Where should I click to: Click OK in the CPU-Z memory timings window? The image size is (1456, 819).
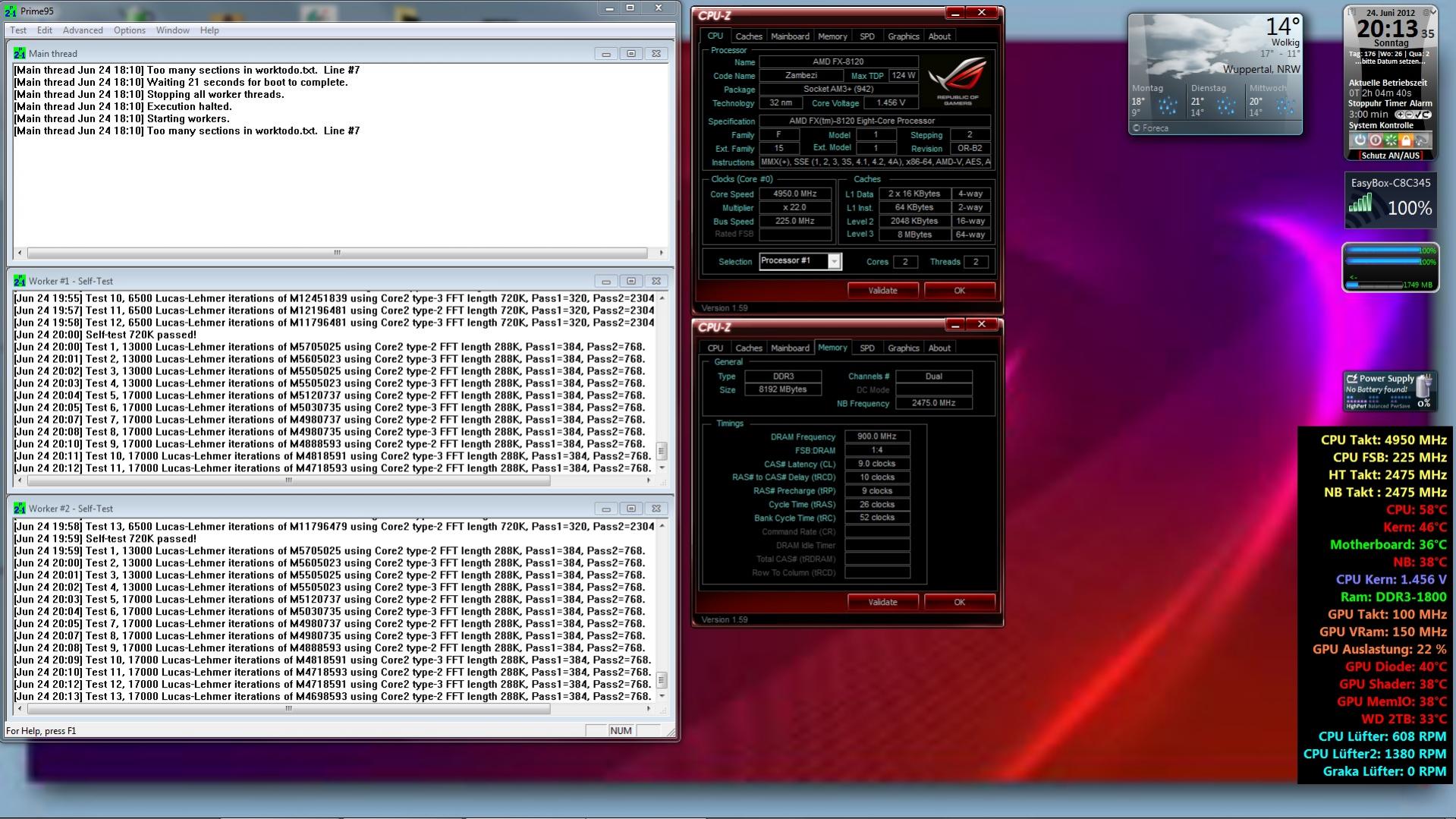[x=960, y=602]
